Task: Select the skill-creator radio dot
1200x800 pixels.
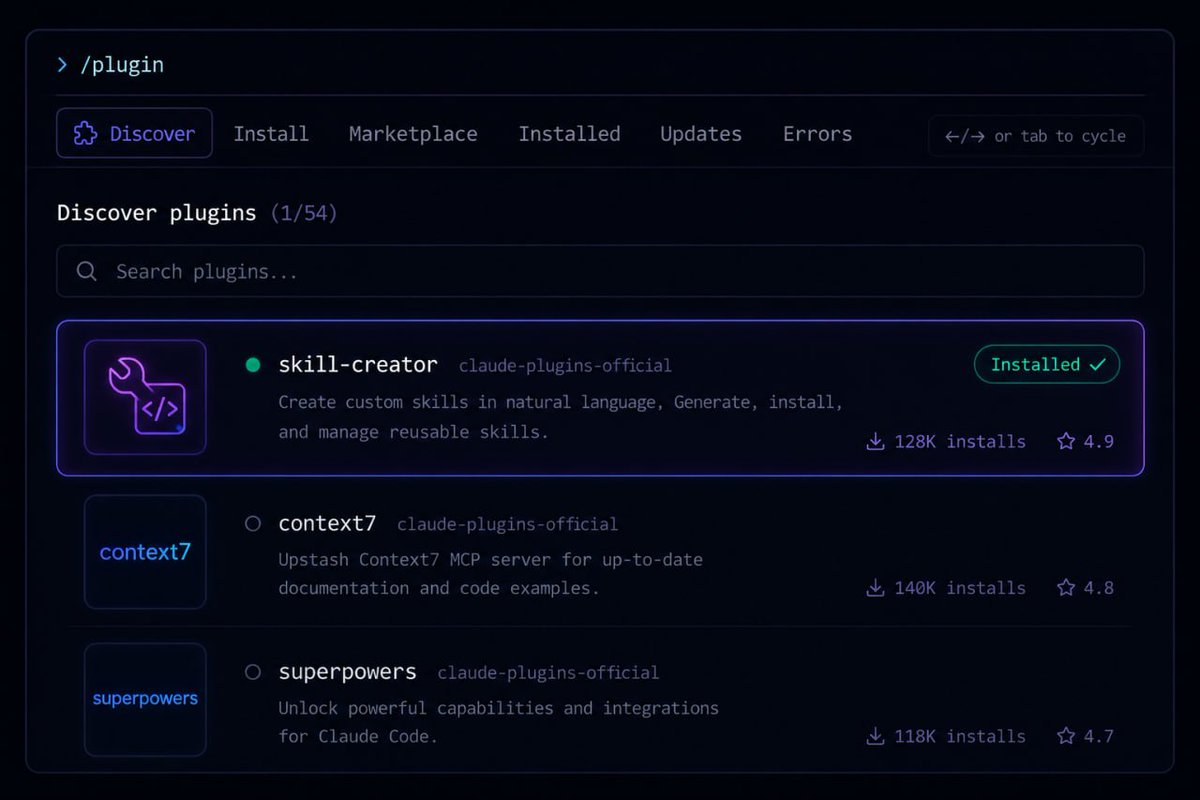Action: (253, 365)
